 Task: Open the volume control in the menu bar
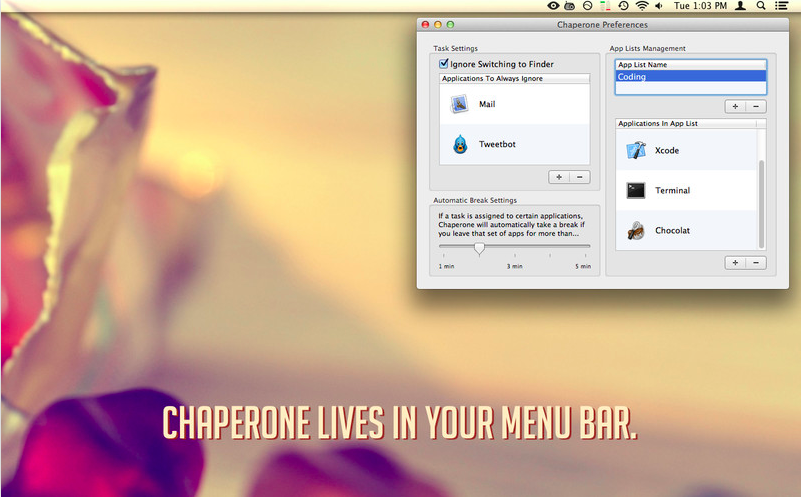(659, 6)
